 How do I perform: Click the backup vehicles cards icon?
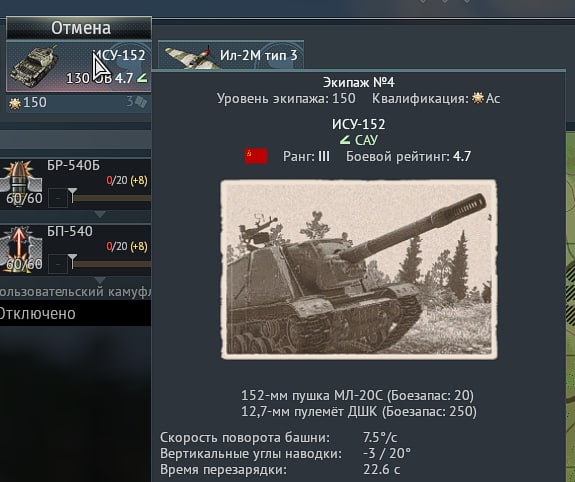[x=141, y=102]
